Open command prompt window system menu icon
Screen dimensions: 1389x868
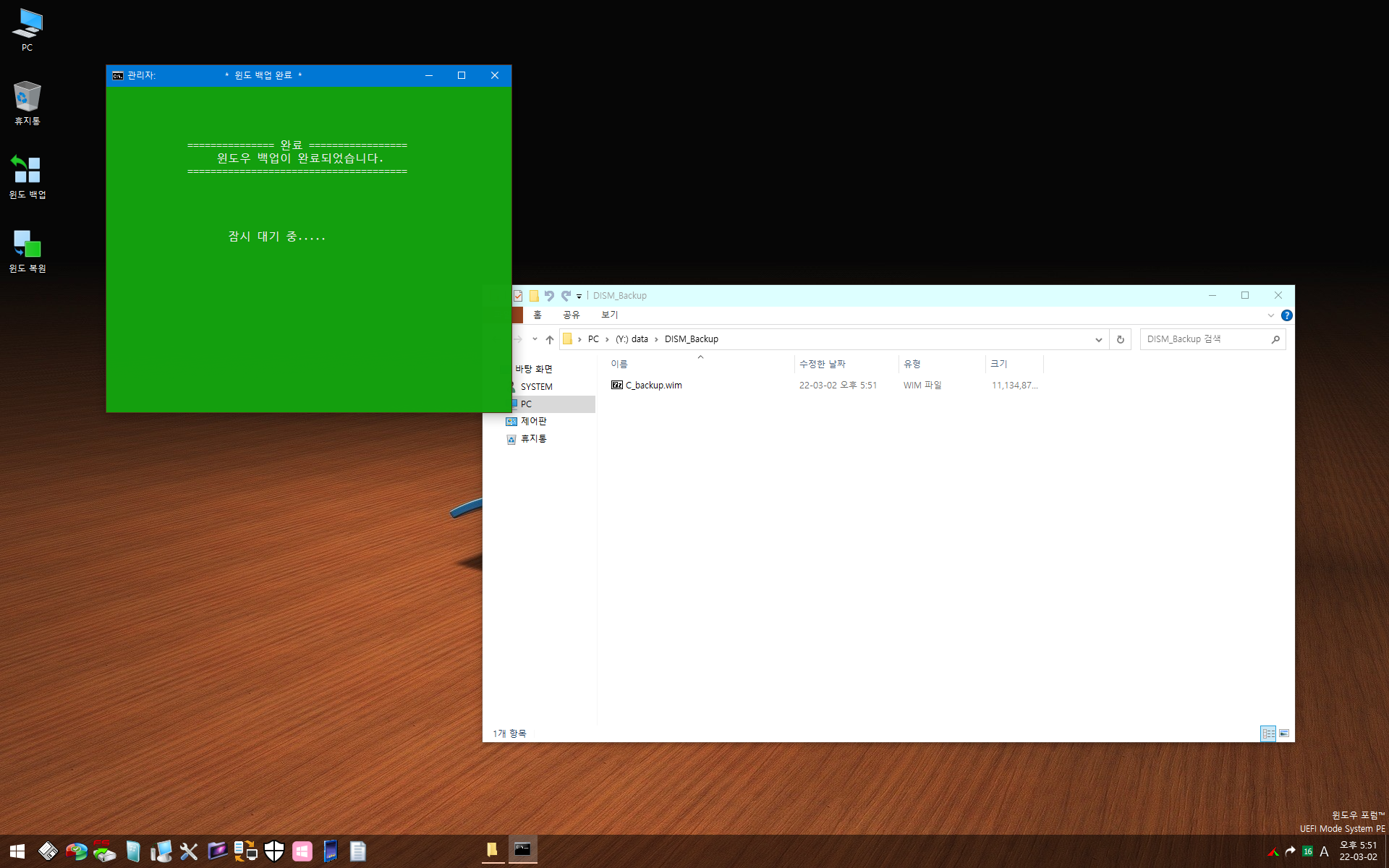(118, 75)
